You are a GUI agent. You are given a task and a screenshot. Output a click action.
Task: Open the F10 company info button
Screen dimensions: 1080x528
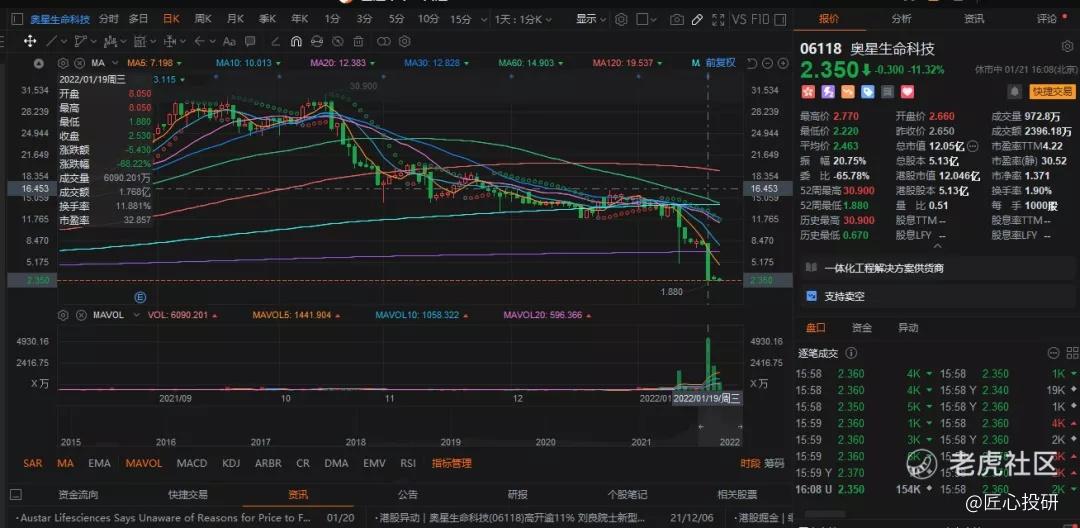760,19
